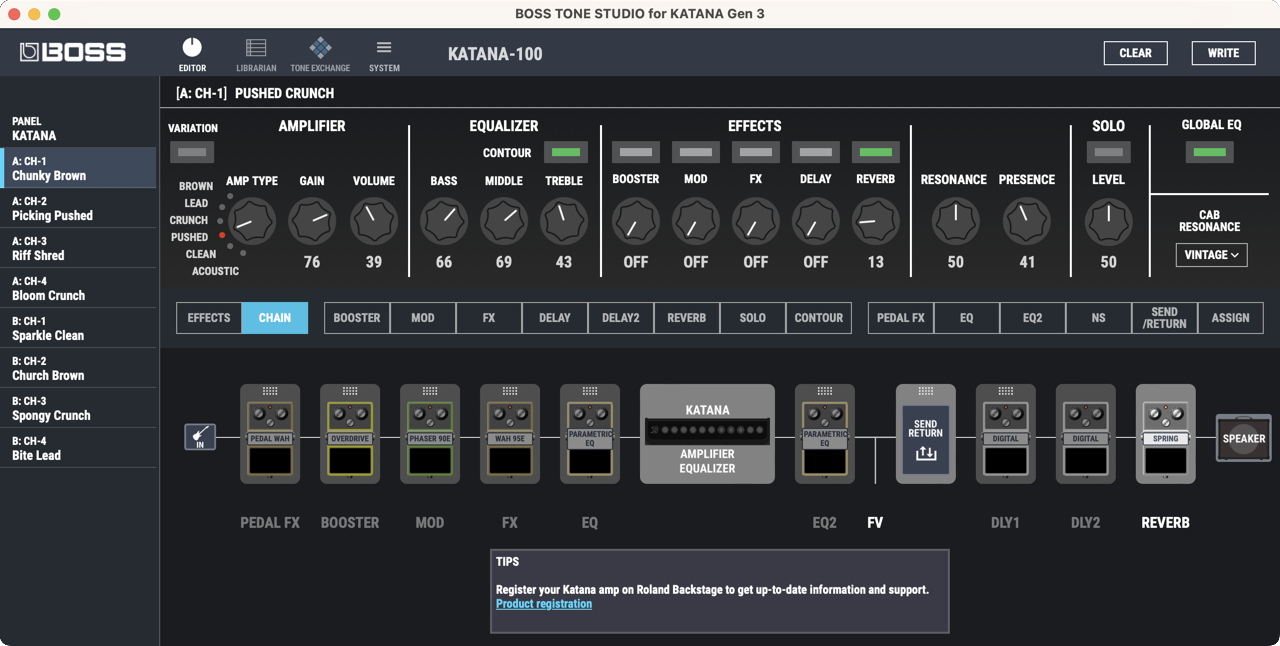Click the Send Return block in chain
1280x646 pixels.
(x=925, y=435)
